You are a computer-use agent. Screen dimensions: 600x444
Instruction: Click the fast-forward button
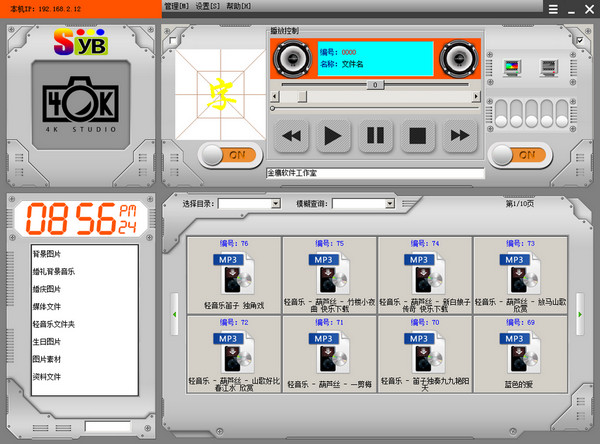coord(458,134)
